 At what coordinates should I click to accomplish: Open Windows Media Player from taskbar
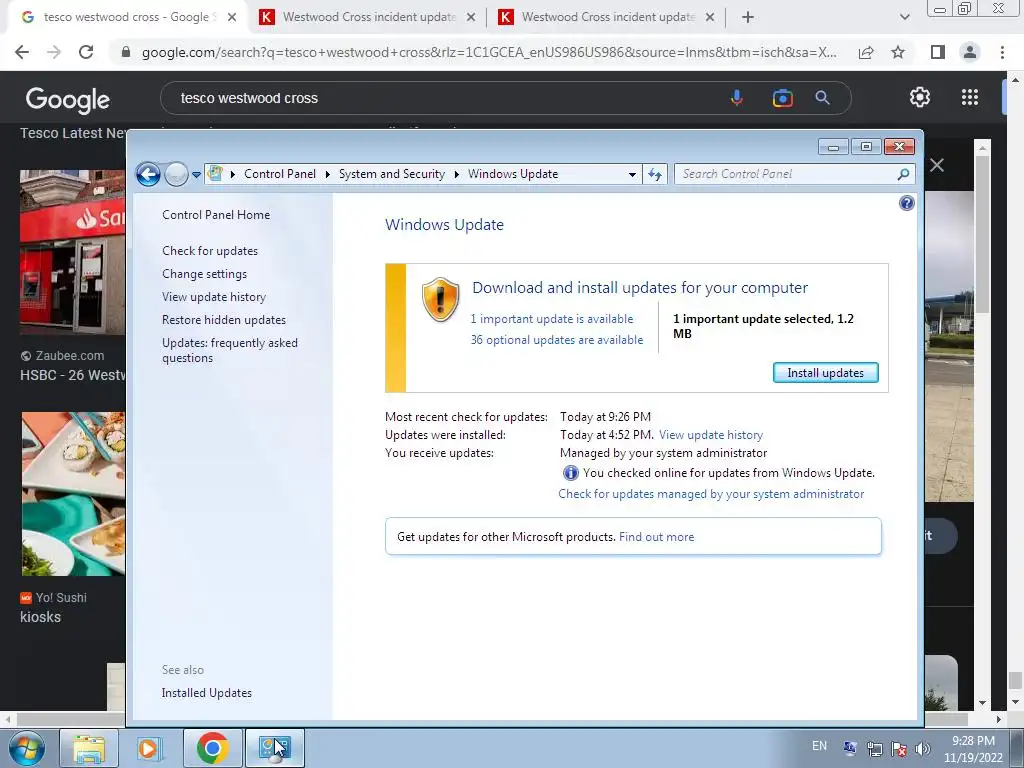point(149,748)
